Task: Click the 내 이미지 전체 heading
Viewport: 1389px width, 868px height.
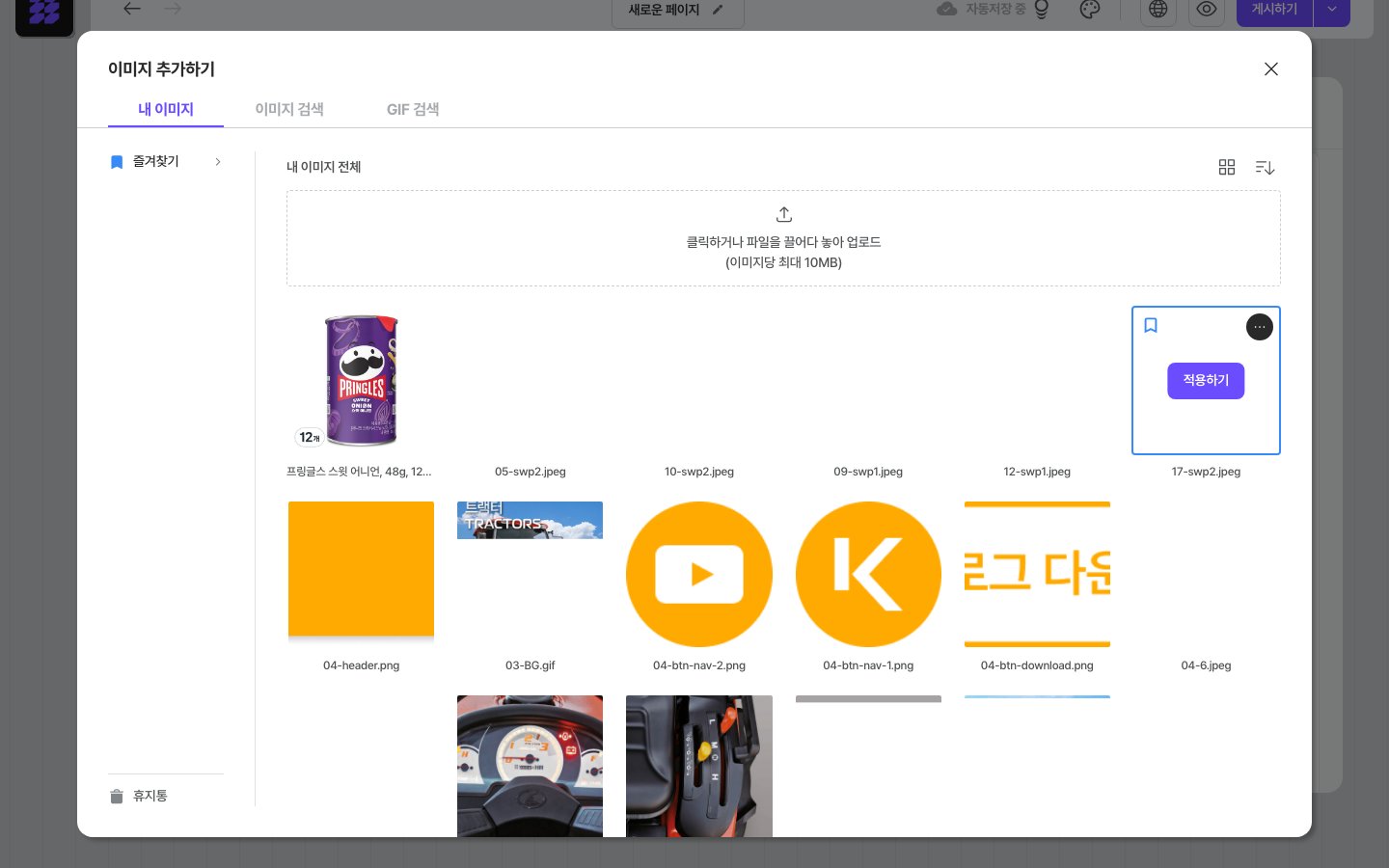Action: [324, 167]
